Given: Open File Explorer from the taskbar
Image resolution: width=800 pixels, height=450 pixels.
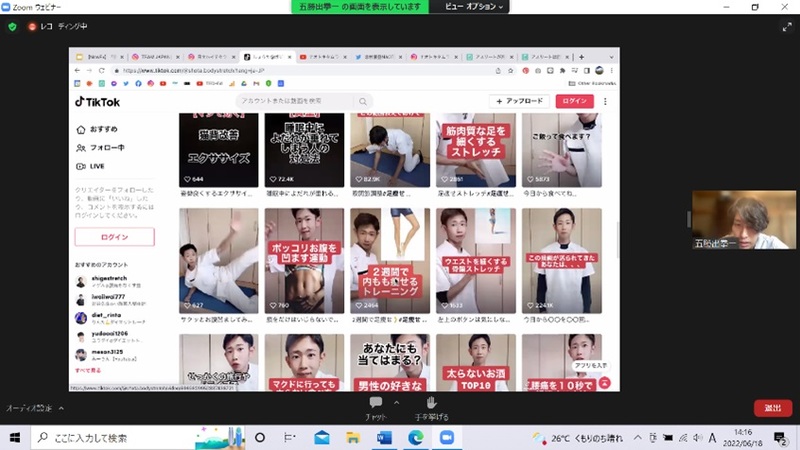Looking at the screenshot, I should pos(353,438).
